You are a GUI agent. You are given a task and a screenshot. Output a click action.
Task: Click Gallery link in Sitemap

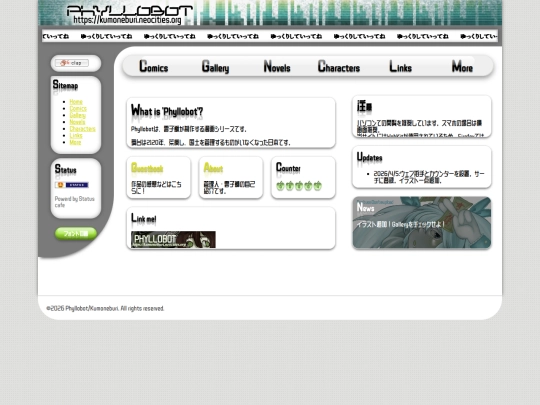(78, 115)
